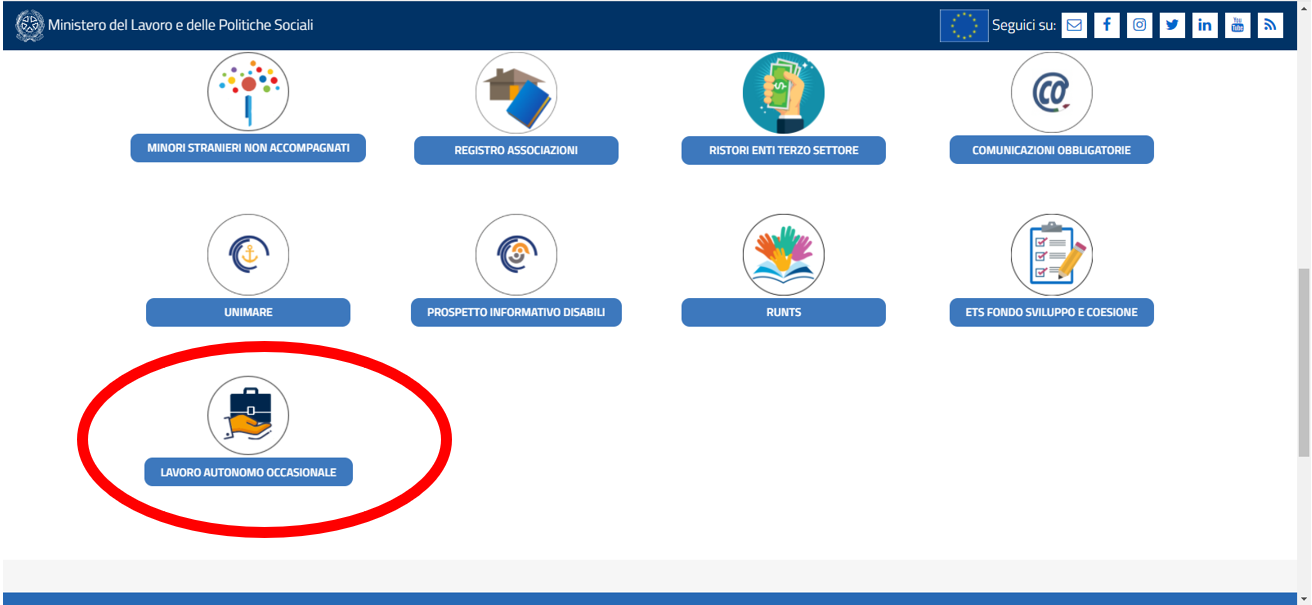This screenshot has height=605, width=1312.
Task: Click the colorful hands RUNTS circular icon
Action: click(783, 255)
